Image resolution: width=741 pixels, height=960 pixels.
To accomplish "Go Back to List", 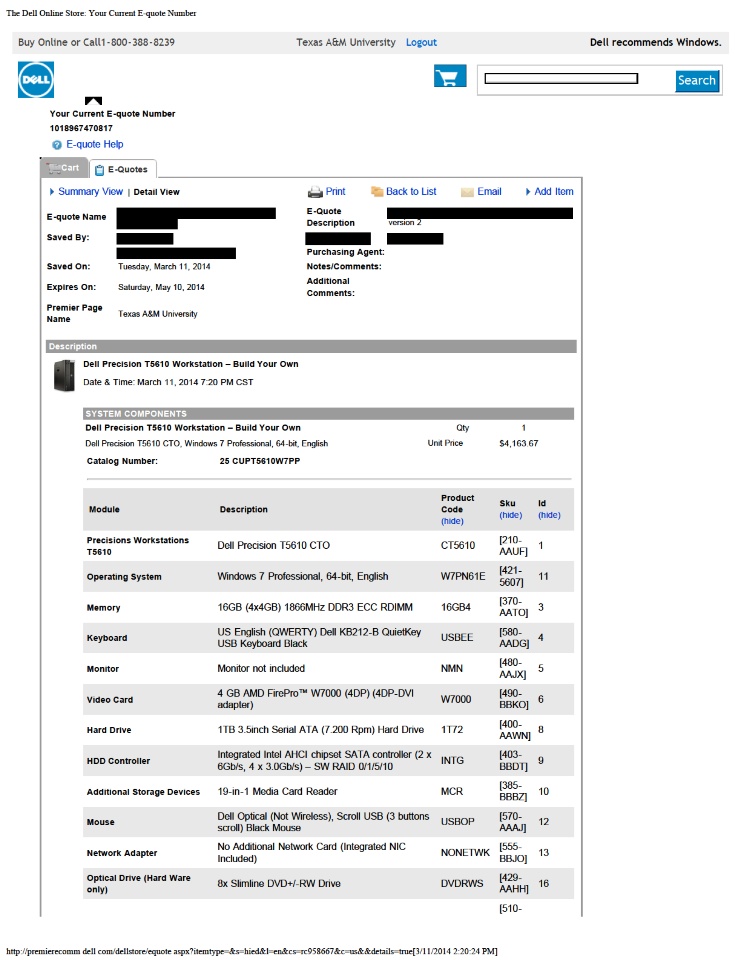I will (411, 192).
